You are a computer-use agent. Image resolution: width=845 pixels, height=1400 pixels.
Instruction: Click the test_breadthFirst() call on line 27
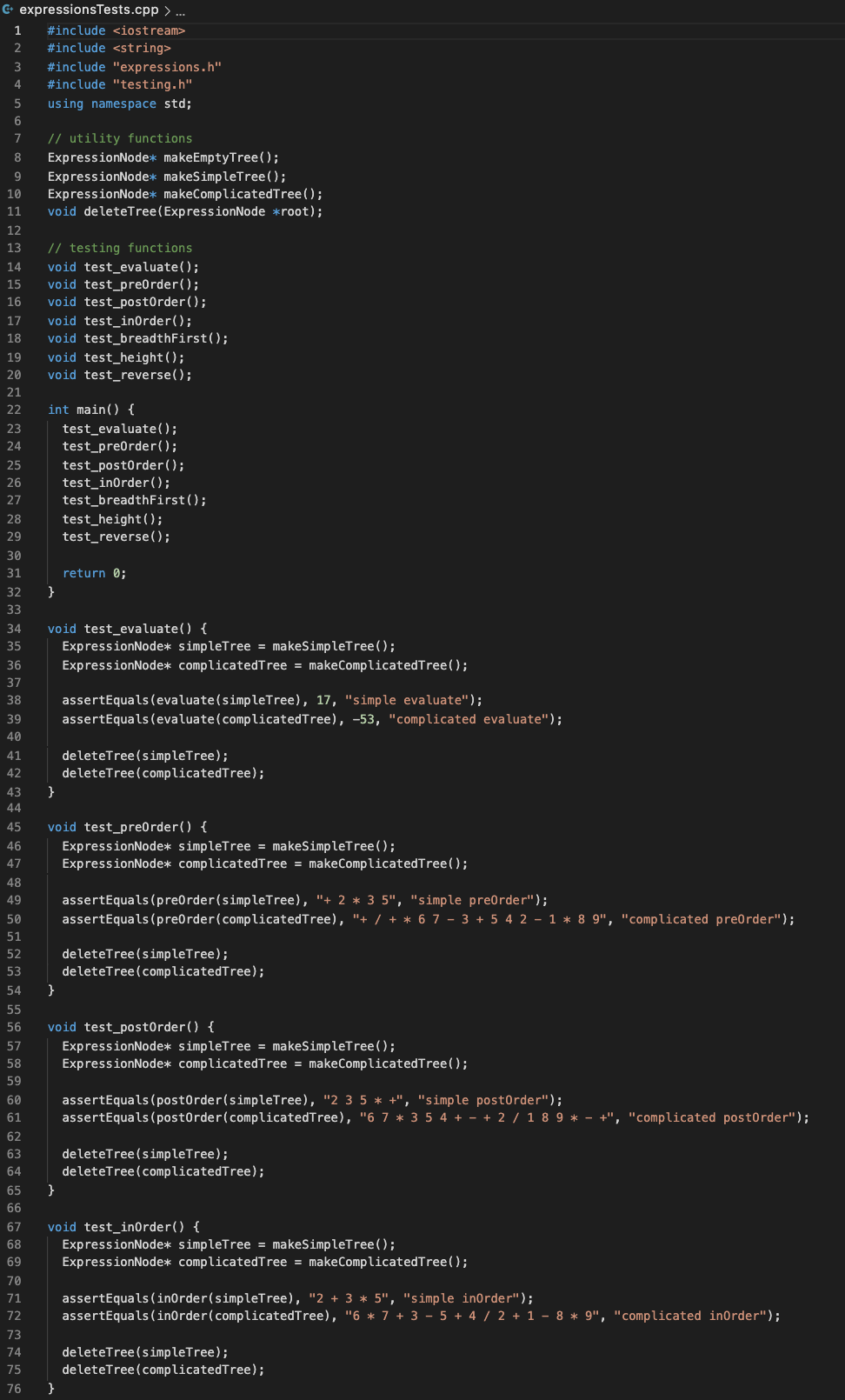(135, 500)
